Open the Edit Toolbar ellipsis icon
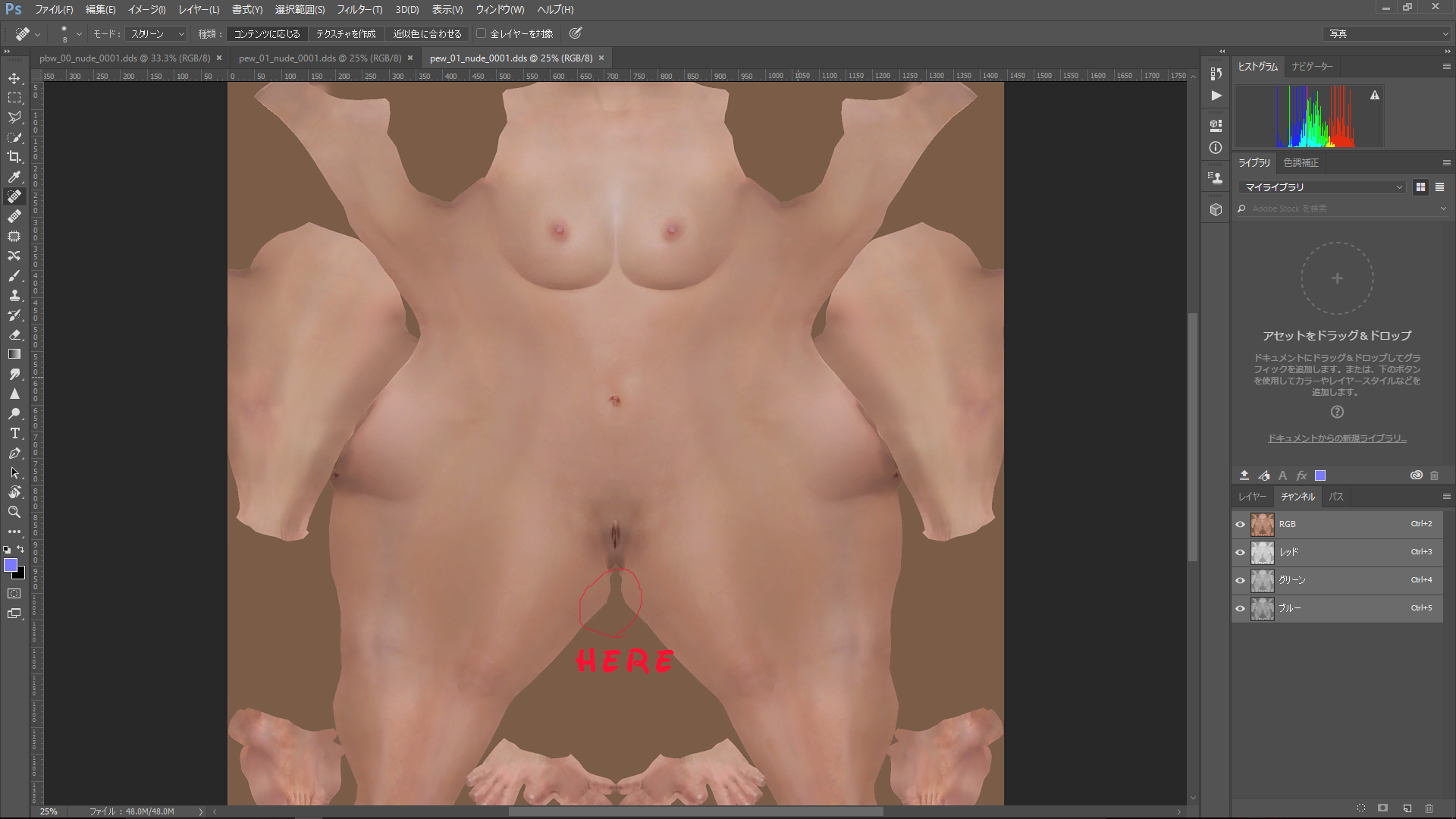This screenshot has height=819, width=1456. point(14,532)
